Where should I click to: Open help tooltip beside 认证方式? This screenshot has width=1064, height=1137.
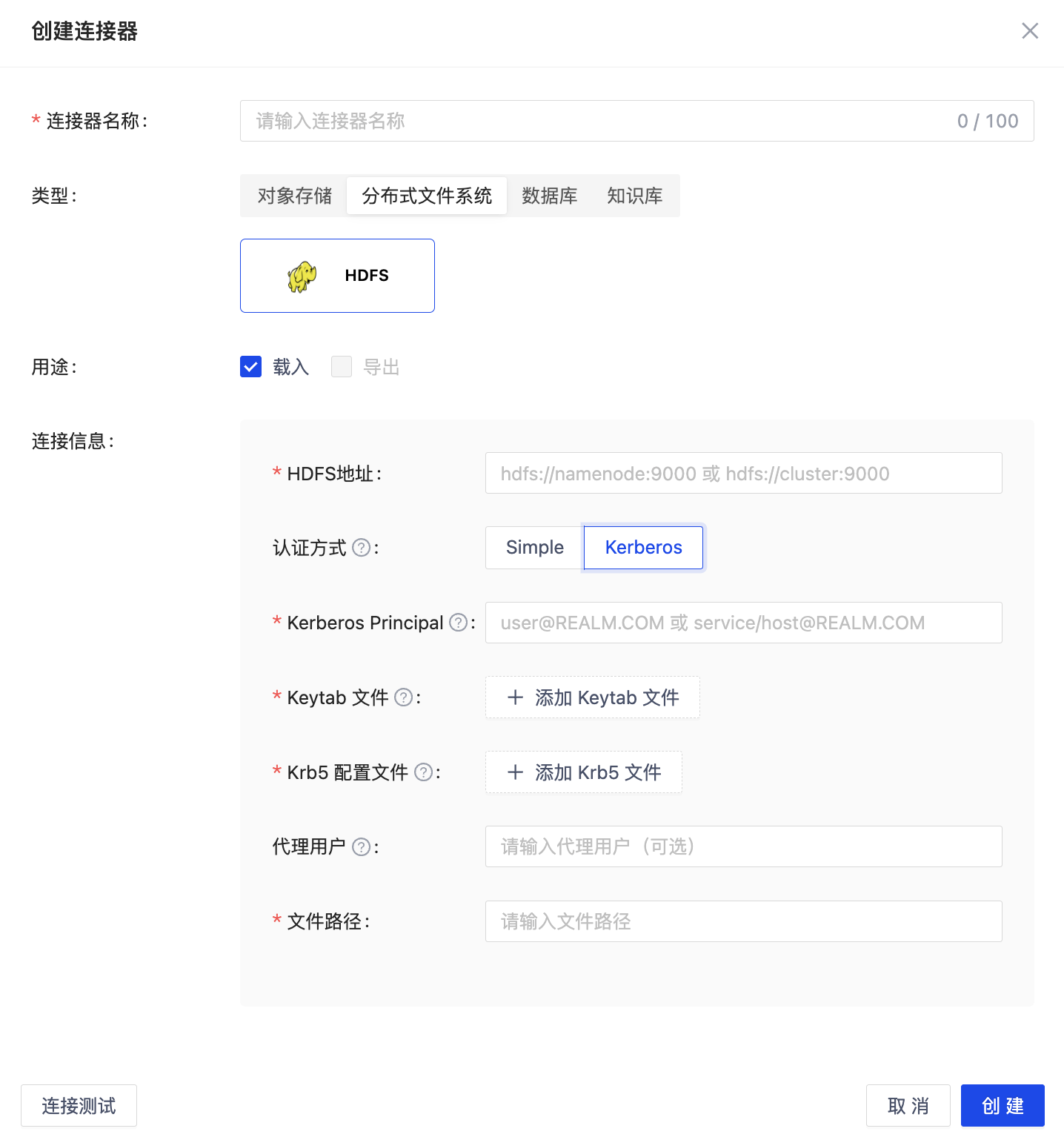pos(361,548)
